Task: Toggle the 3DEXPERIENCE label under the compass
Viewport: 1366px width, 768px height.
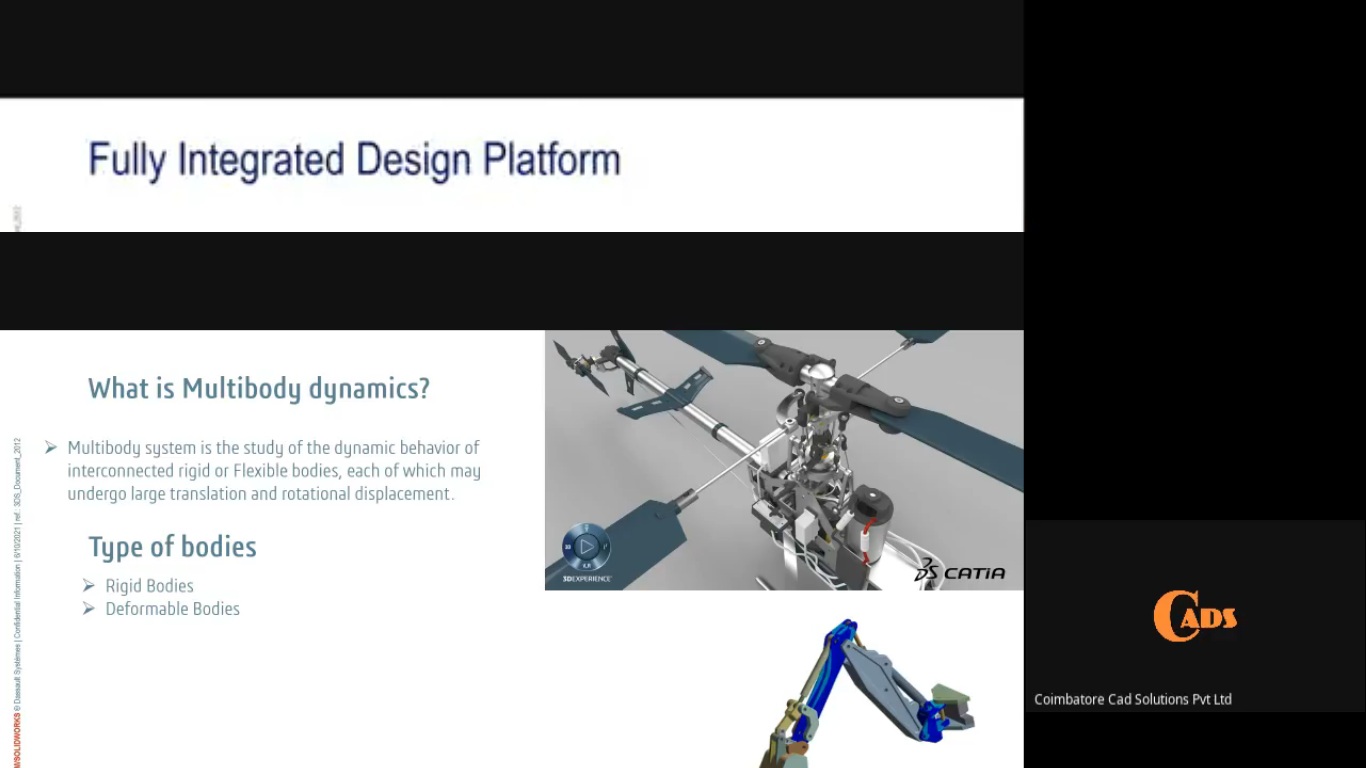Action: tap(588, 578)
